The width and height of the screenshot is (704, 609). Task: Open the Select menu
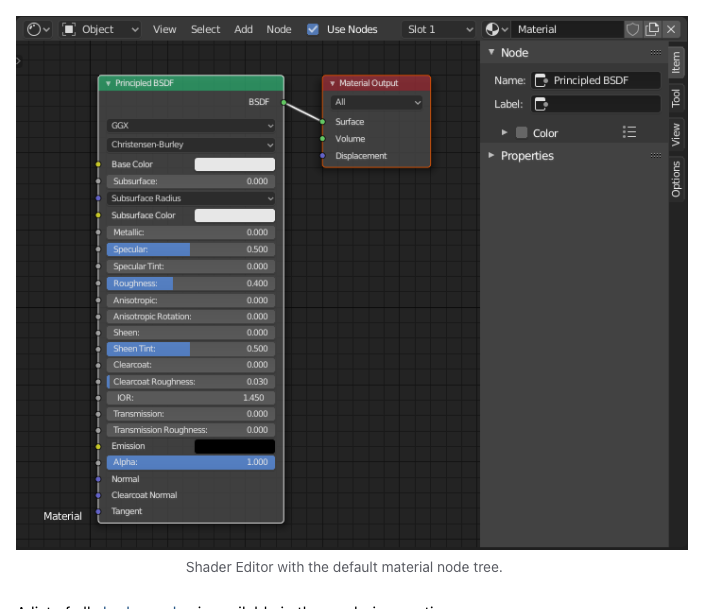click(205, 30)
